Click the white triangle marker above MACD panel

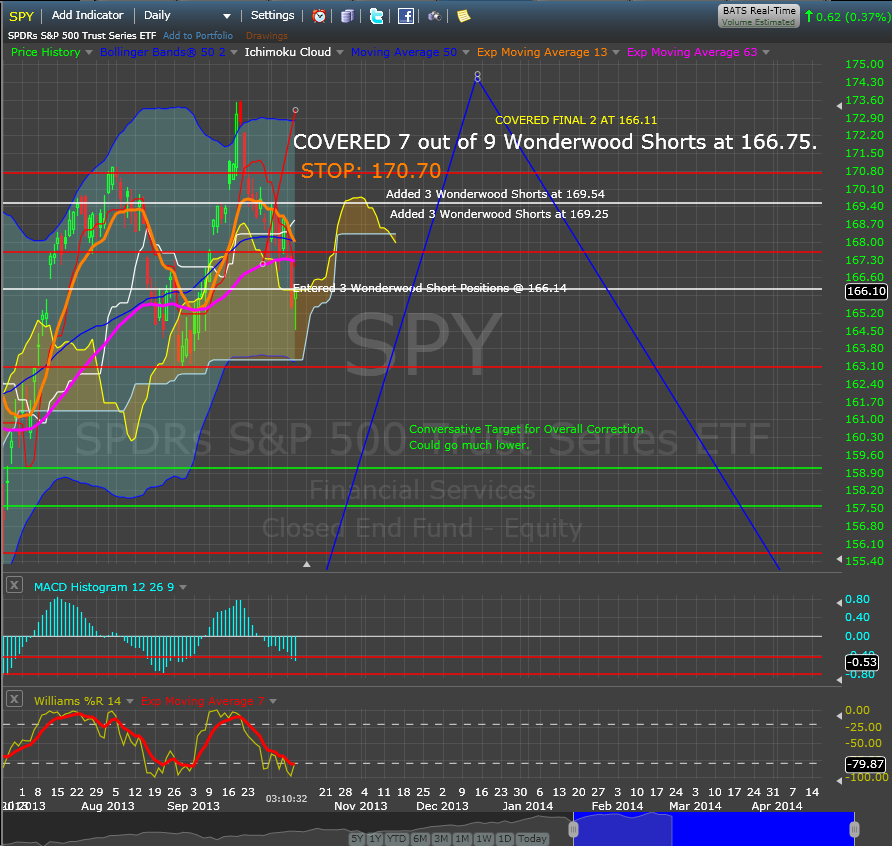tap(307, 564)
